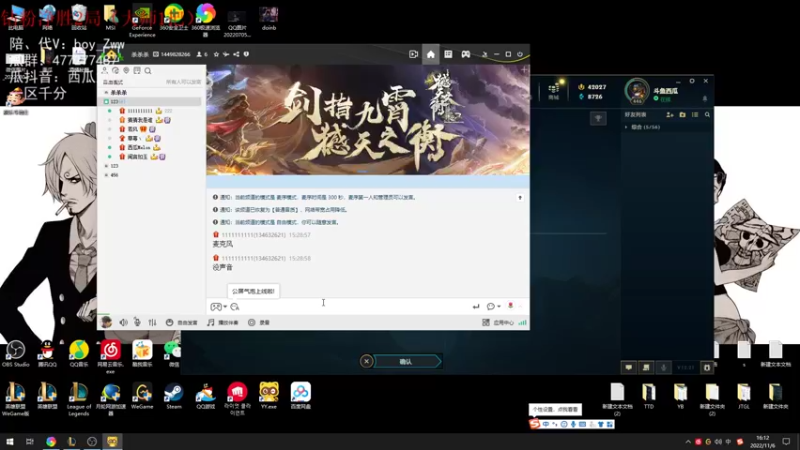Click the location pin icon in YY sidebar
The width and height of the screenshot is (800, 450).
[126, 70]
